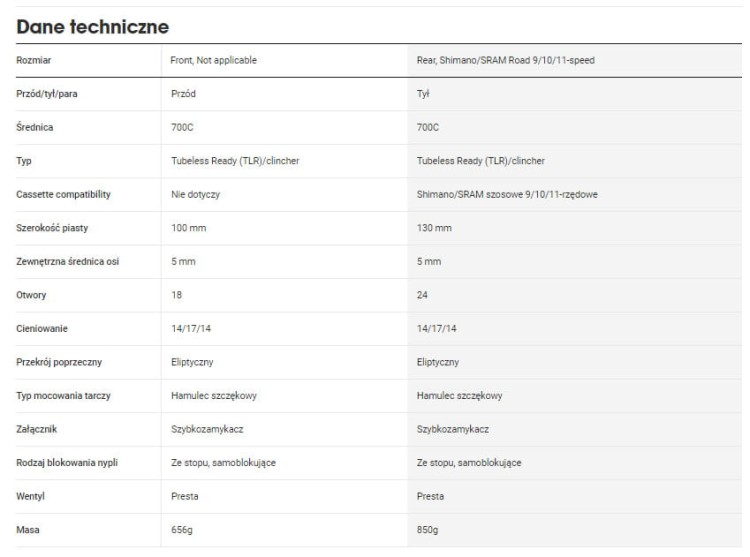Select the Zewnętrzna średnica osi label
Screen dimensions: 750x557
tap(67, 262)
